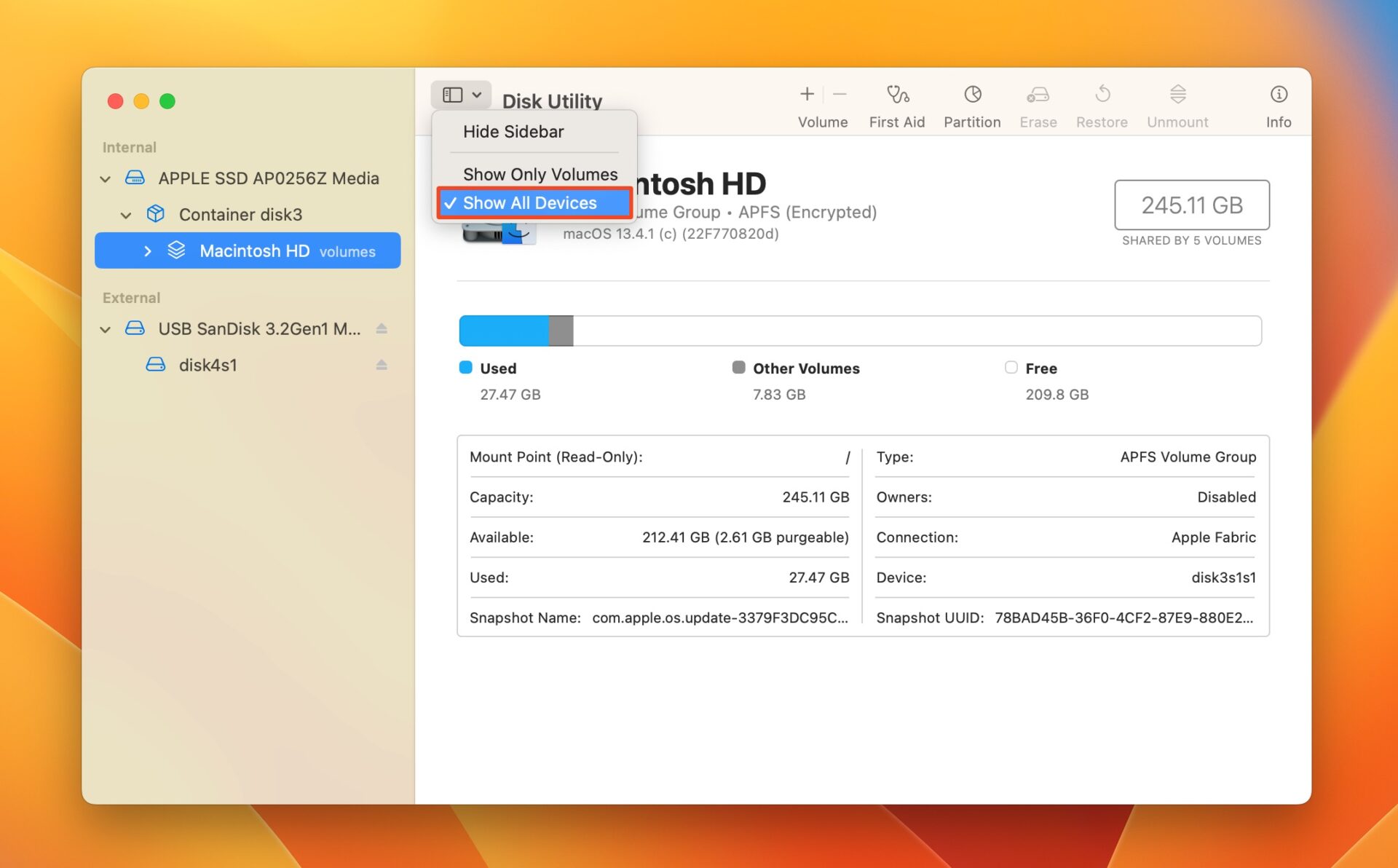Run First Aid on Macintosh HD
This screenshot has width=1398, height=868.
[x=896, y=104]
